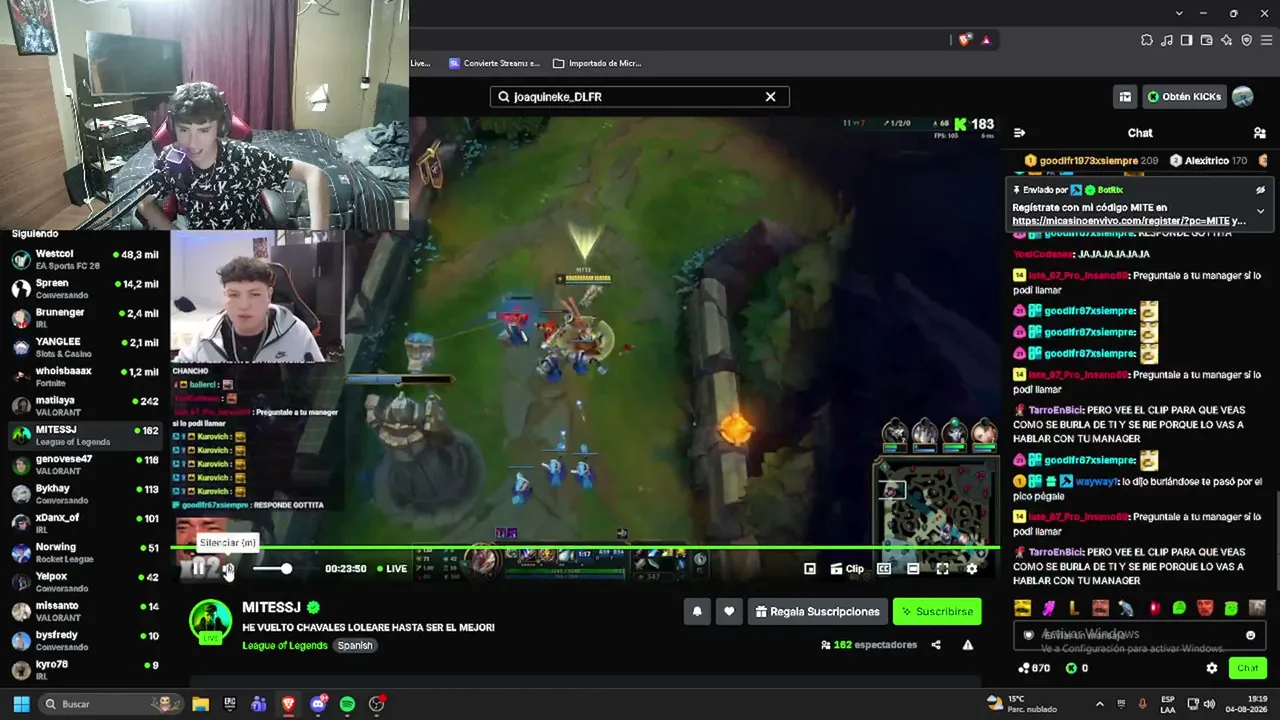Report the stream via warning icon
Image resolution: width=1280 pixels, height=720 pixels.
tap(968, 645)
